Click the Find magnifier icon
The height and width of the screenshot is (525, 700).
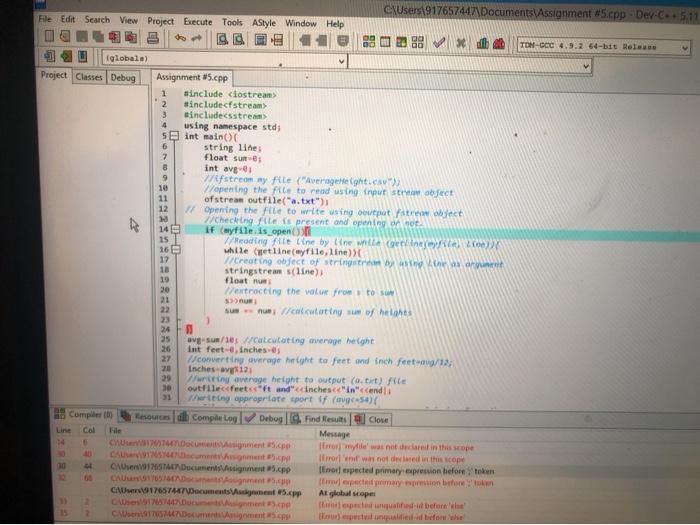222,39
